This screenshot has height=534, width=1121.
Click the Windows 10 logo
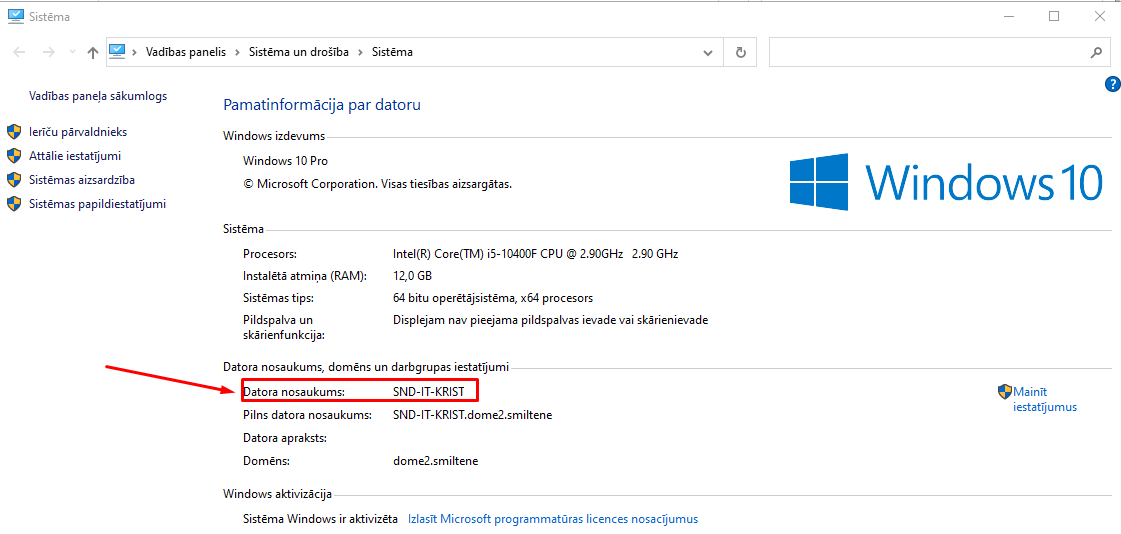coord(946,182)
